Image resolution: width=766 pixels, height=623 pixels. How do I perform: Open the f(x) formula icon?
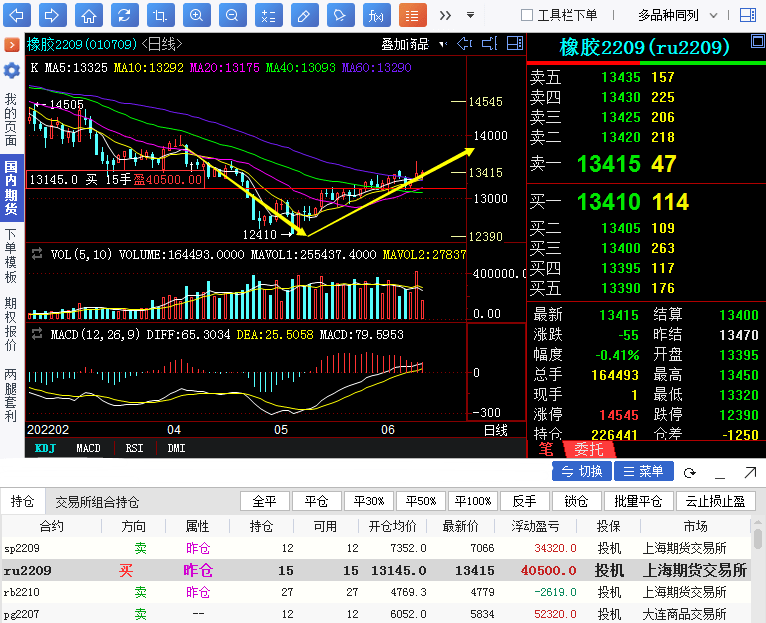pyautogui.click(x=376, y=15)
